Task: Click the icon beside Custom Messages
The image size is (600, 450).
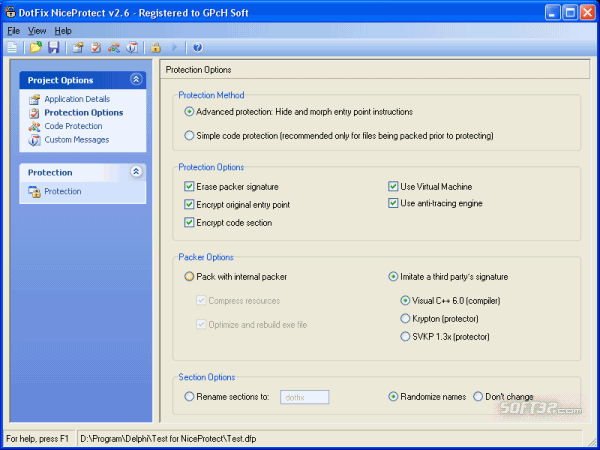Action: [34, 140]
